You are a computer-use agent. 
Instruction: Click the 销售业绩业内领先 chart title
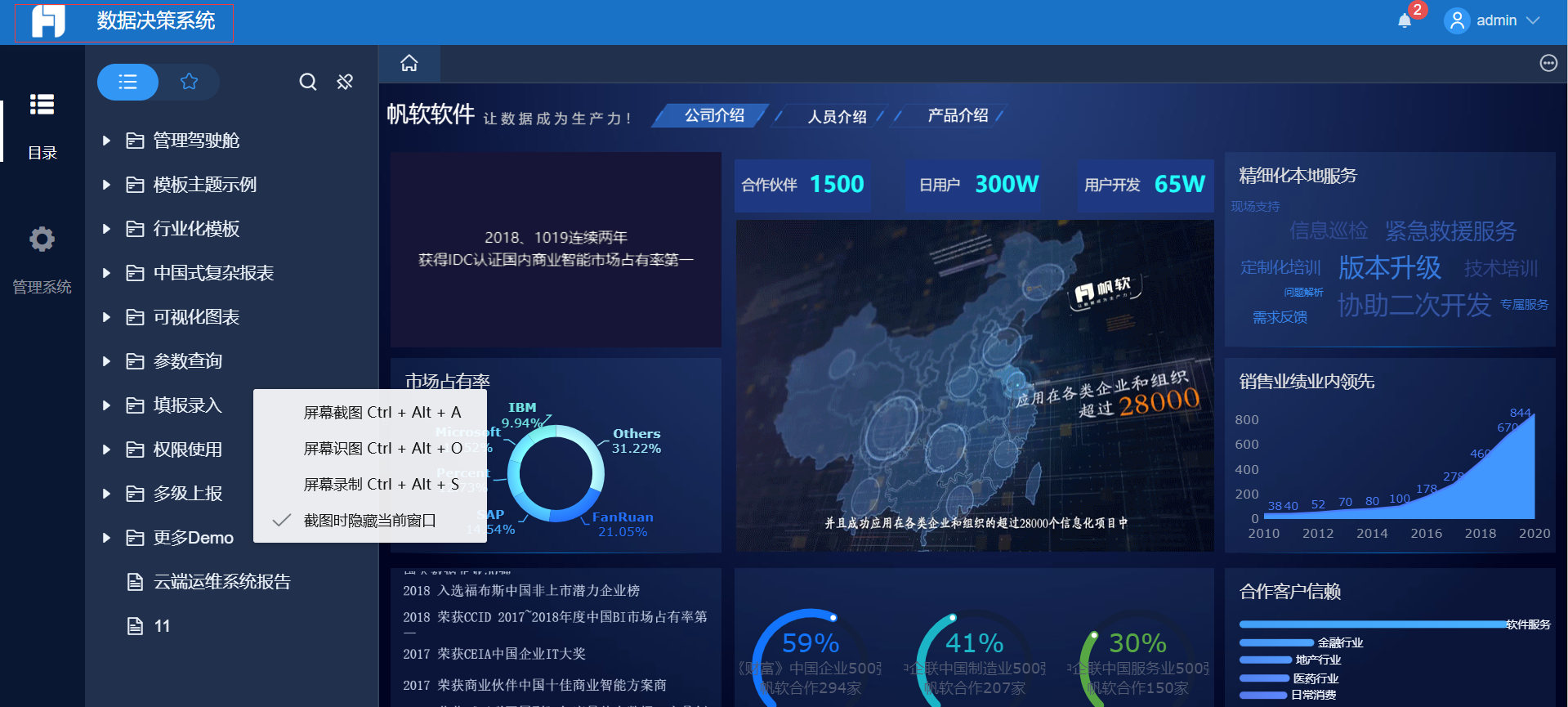click(1307, 382)
